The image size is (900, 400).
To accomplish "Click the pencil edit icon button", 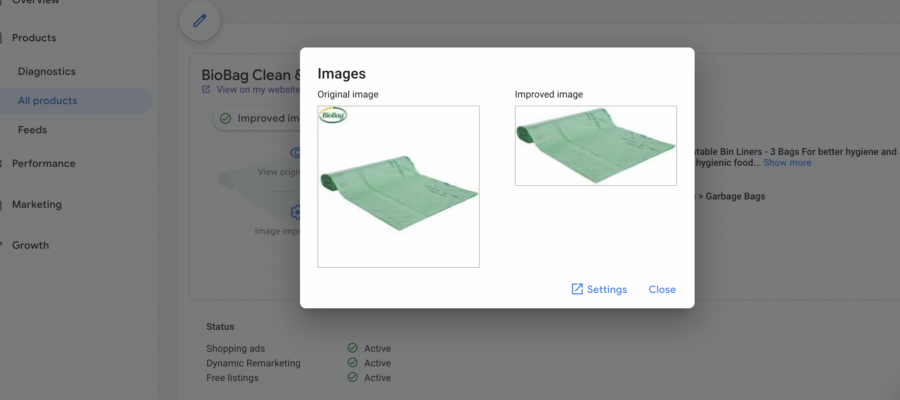I will coord(199,22).
